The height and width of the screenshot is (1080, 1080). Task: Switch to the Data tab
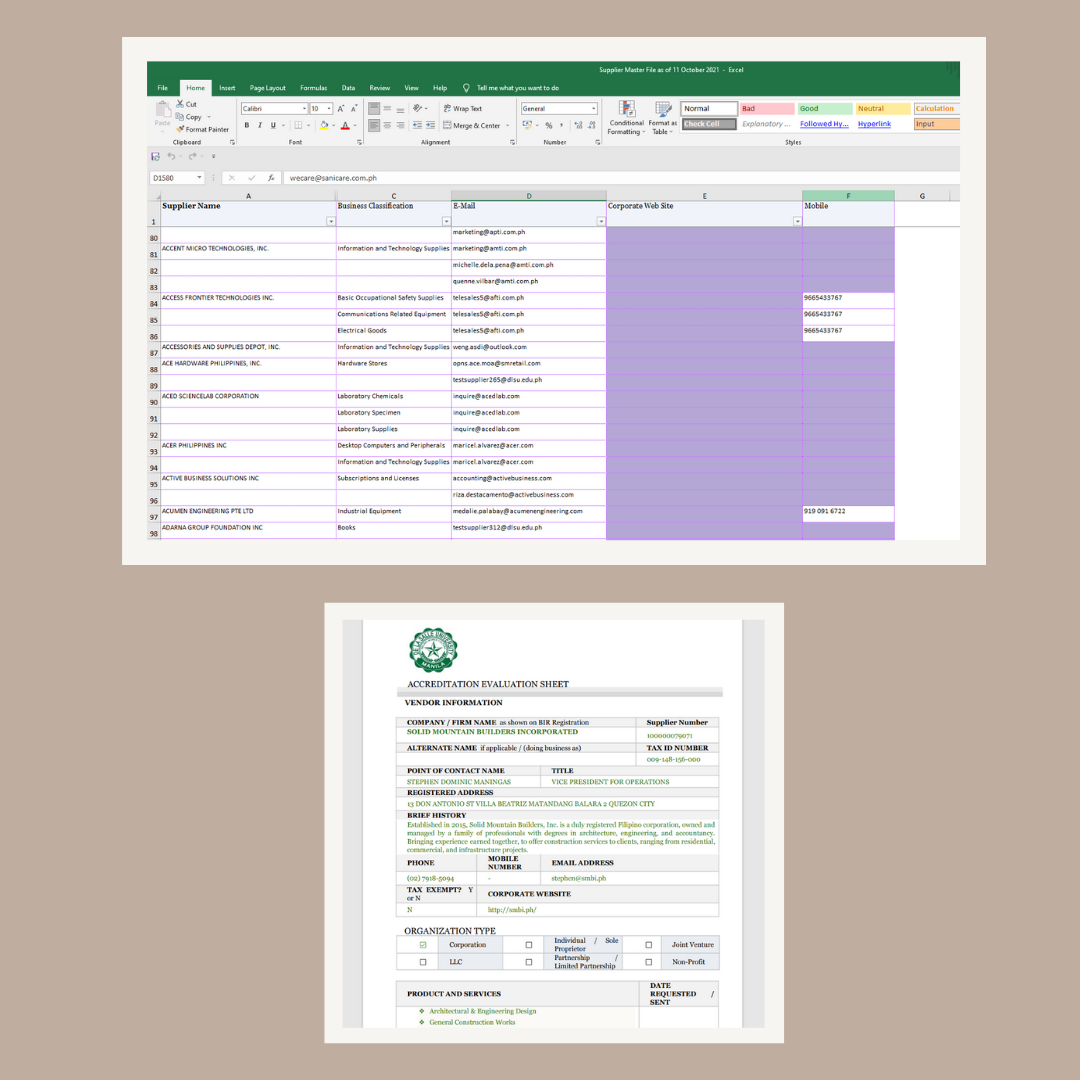pyautogui.click(x=349, y=88)
